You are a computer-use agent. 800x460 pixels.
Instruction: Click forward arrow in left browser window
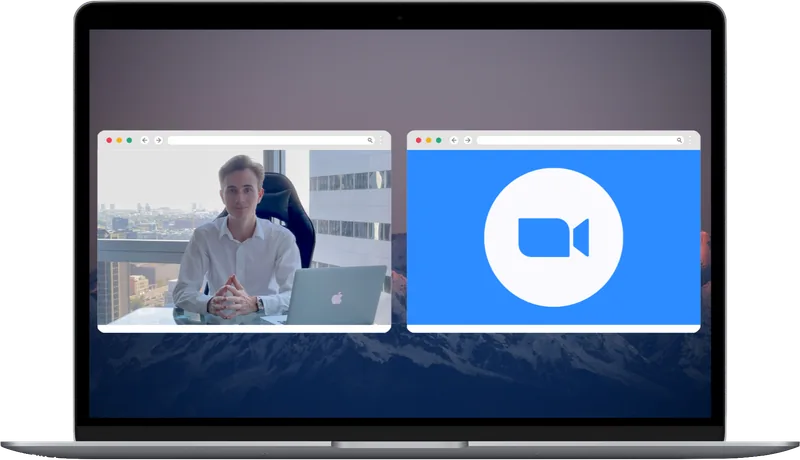pos(159,140)
